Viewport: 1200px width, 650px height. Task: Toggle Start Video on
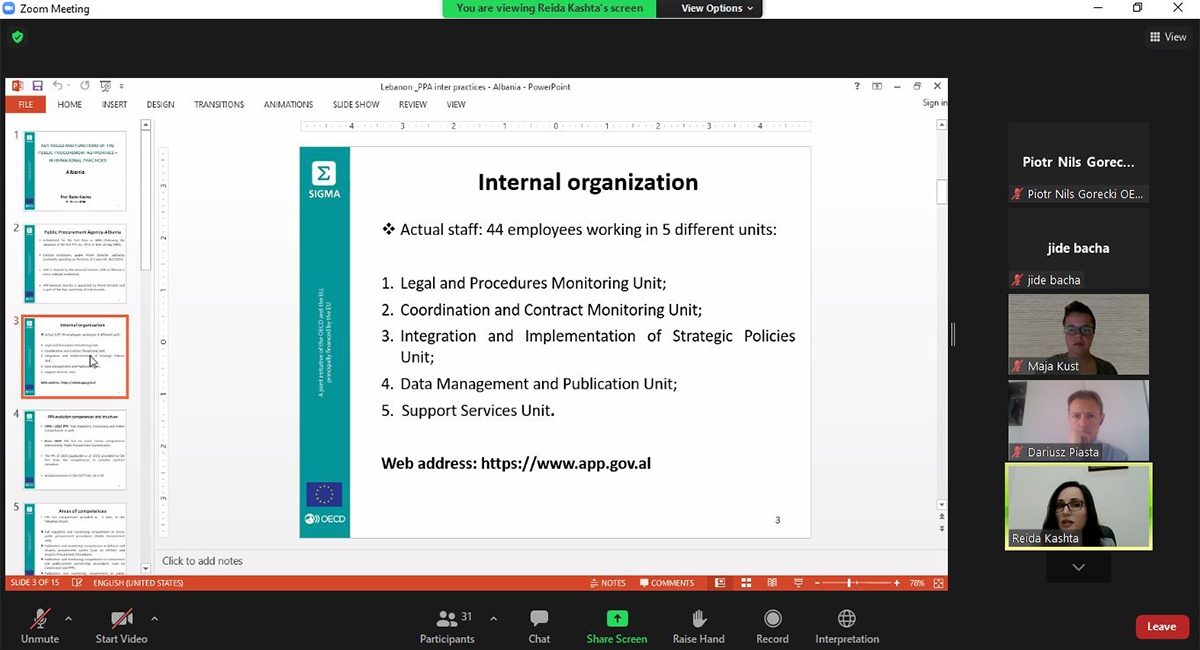click(121, 626)
